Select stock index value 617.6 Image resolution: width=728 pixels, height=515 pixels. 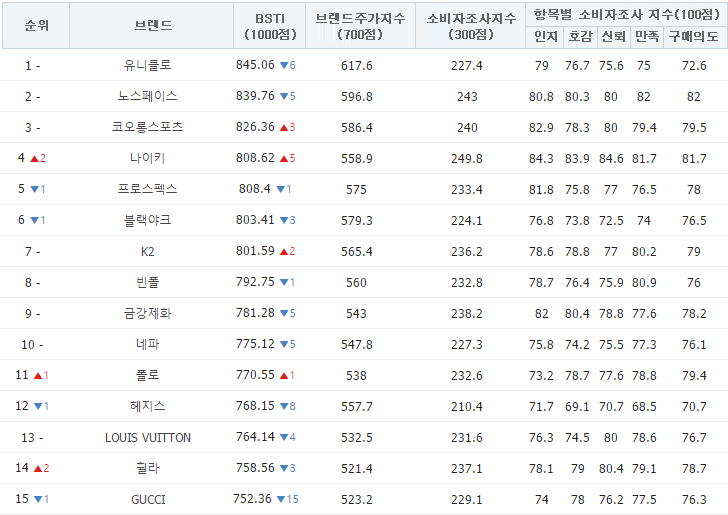click(x=357, y=65)
